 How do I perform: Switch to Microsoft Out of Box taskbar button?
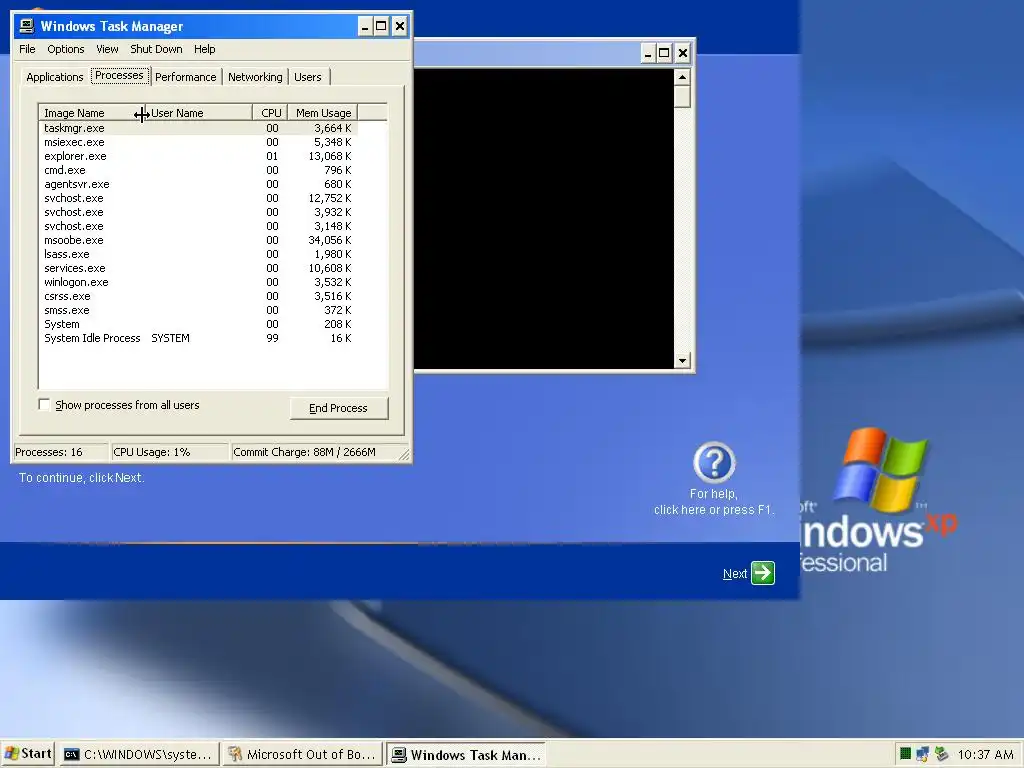click(302, 754)
